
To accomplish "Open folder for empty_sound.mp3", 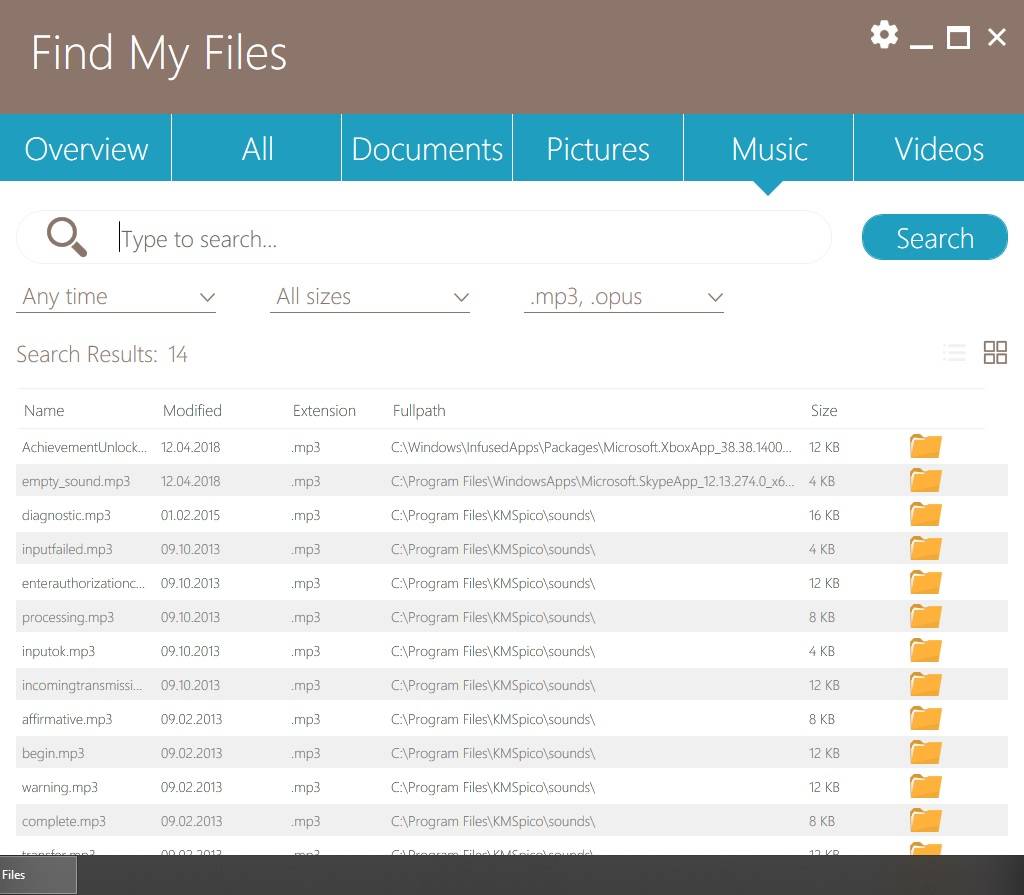I will [x=925, y=480].
